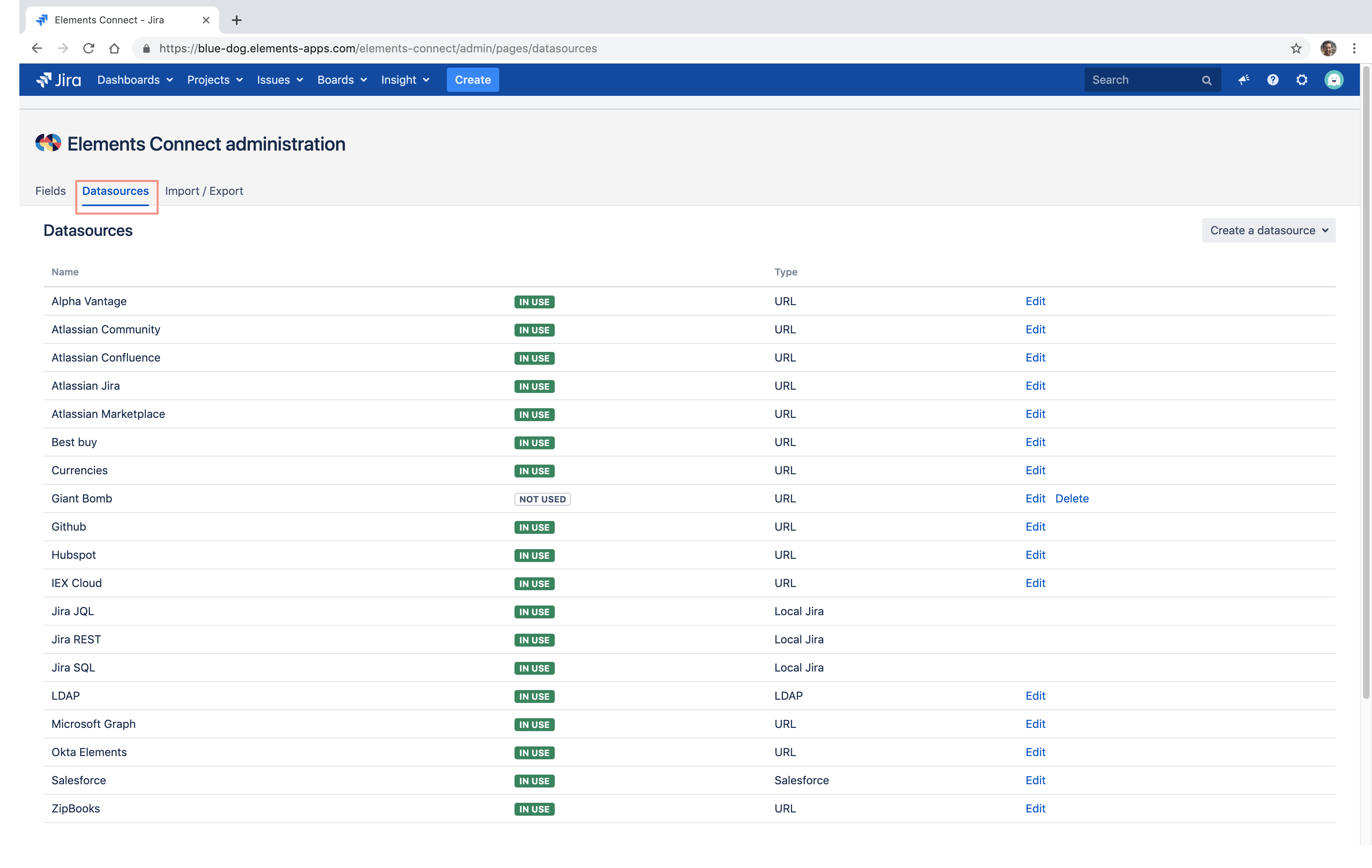The width and height of the screenshot is (1372, 868).
Task: Open the Chrome three-dot menu
Action: coord(1354,48)
